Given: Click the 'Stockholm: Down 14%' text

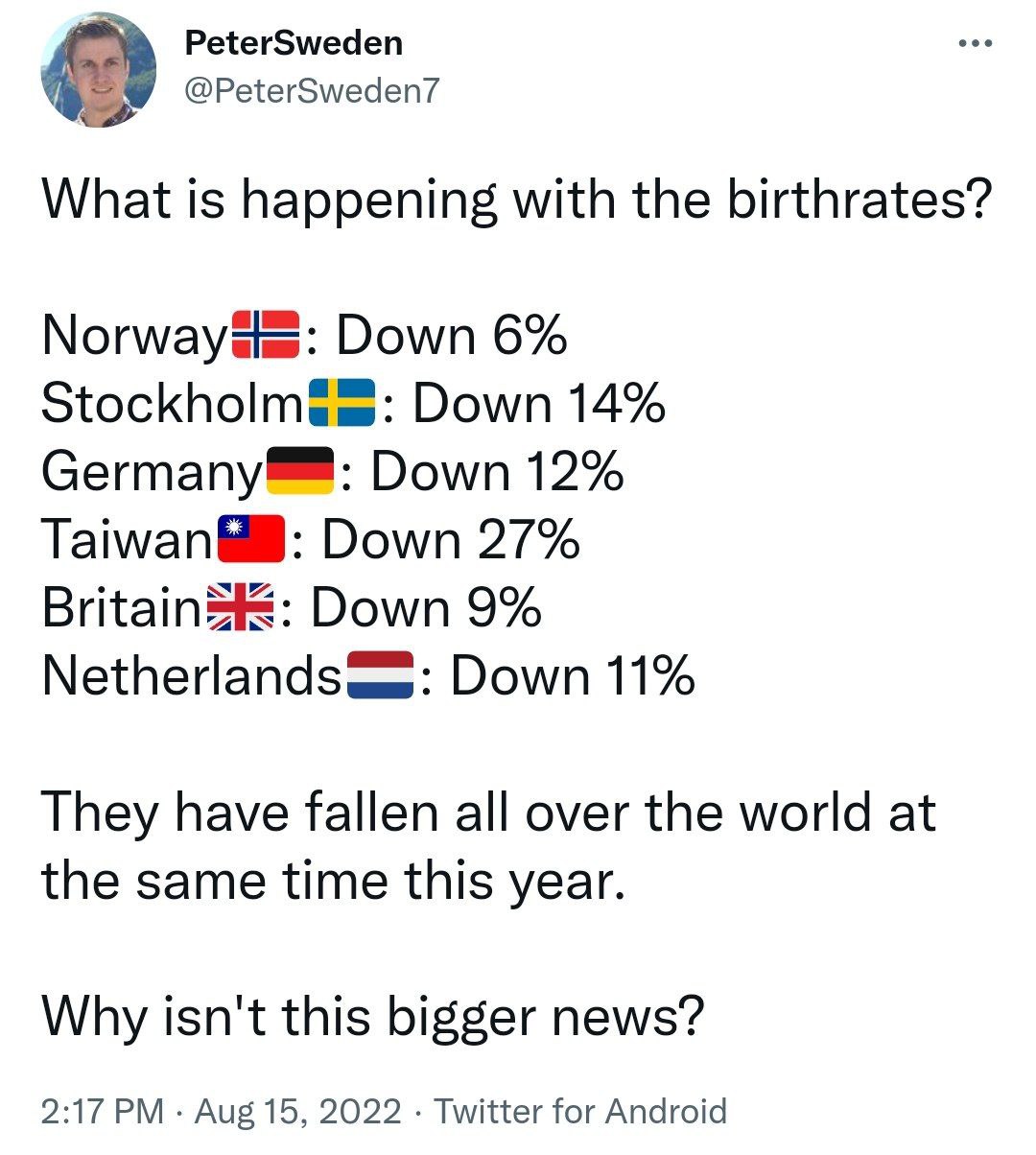Looking at the screenshot, I should point(353,403).
